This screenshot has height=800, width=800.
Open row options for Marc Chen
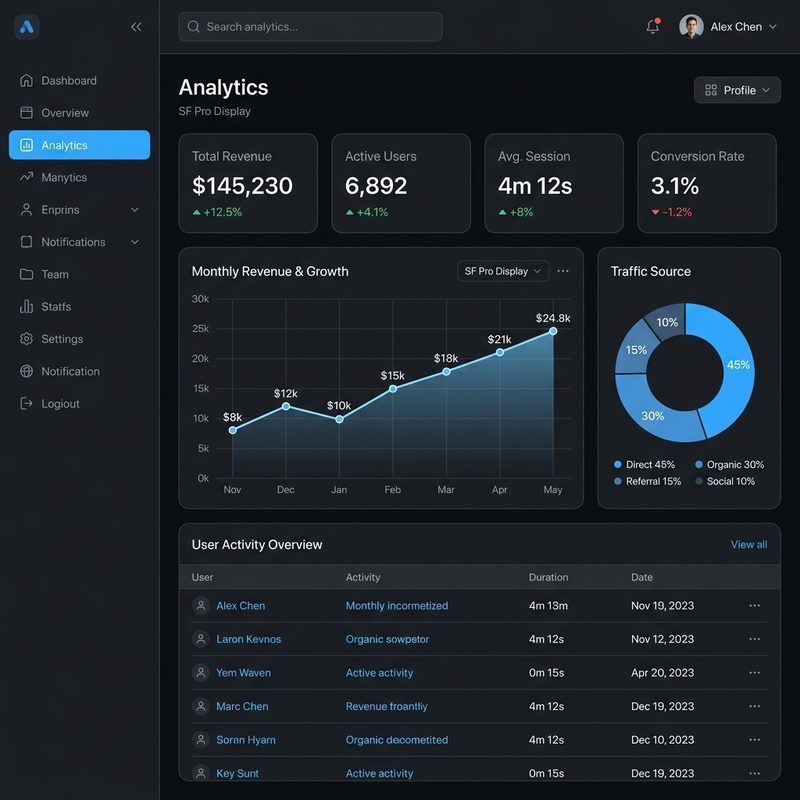[755, 706]
